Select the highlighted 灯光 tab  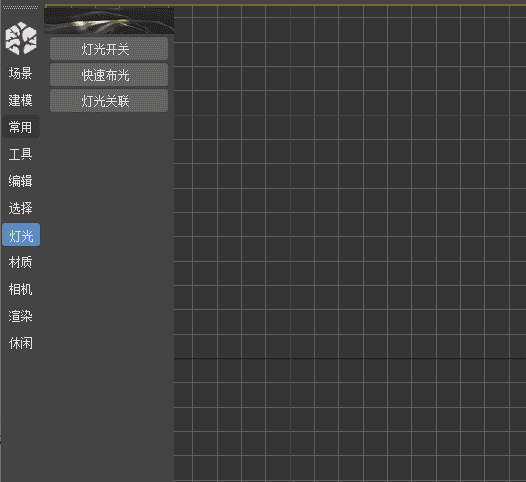coord(21,235)
